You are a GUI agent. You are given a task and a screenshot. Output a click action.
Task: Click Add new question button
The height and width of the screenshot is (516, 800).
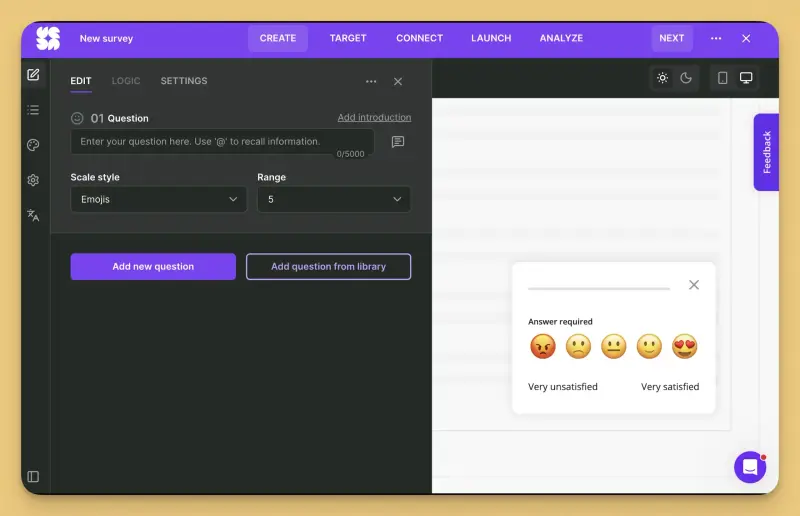(x=153, y=266)
